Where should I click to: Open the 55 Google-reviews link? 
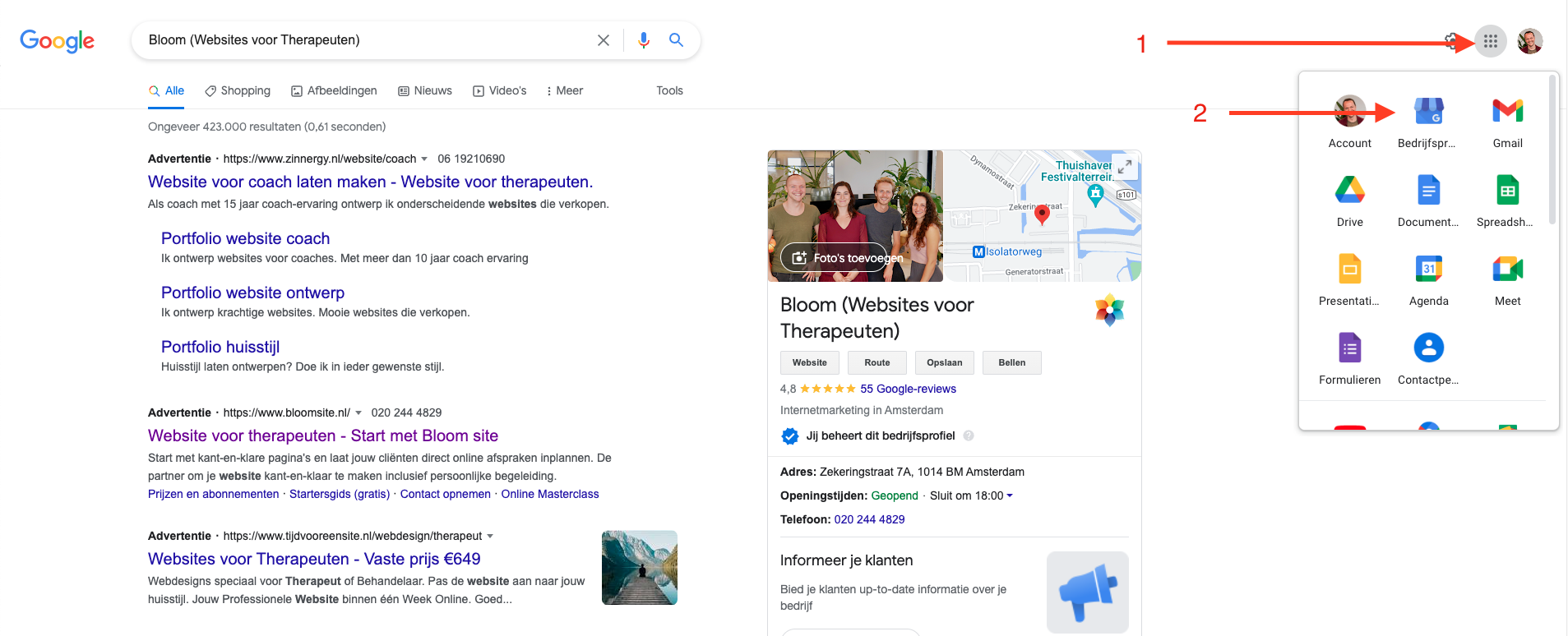908,389
